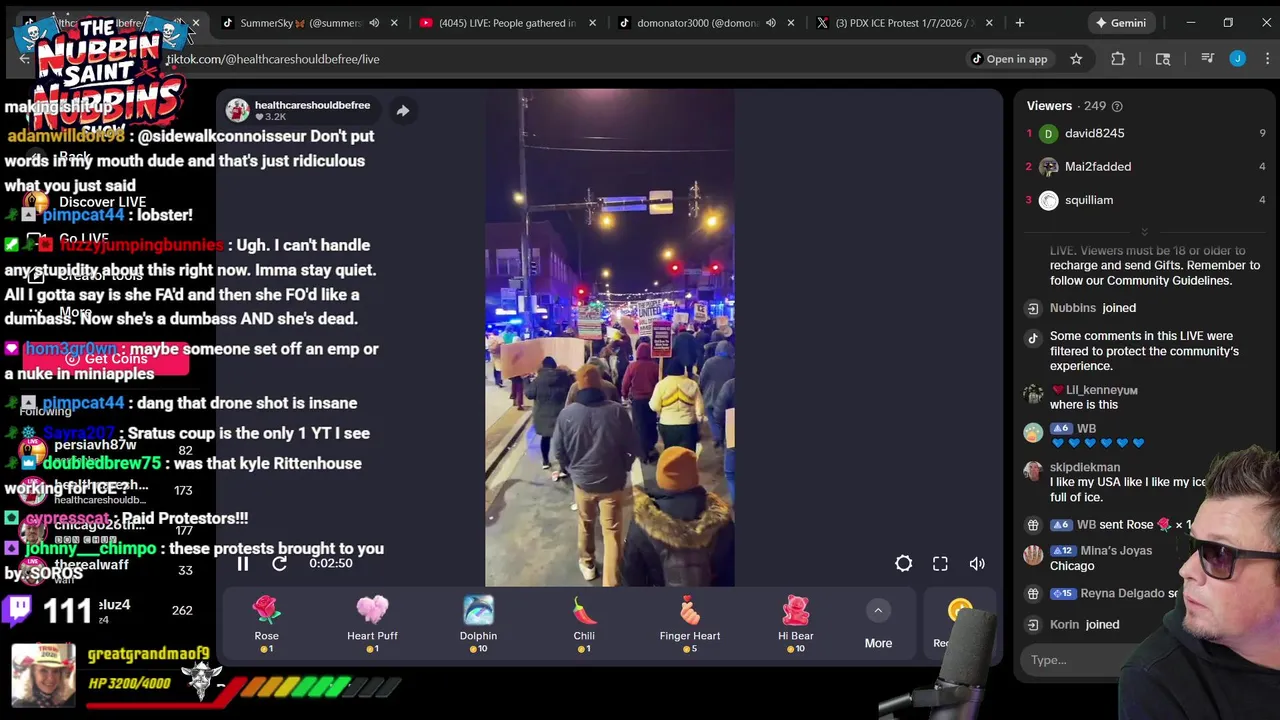The image size is (1280, 720).
Task: Open Gemini assistant button
Action: 1120,23
